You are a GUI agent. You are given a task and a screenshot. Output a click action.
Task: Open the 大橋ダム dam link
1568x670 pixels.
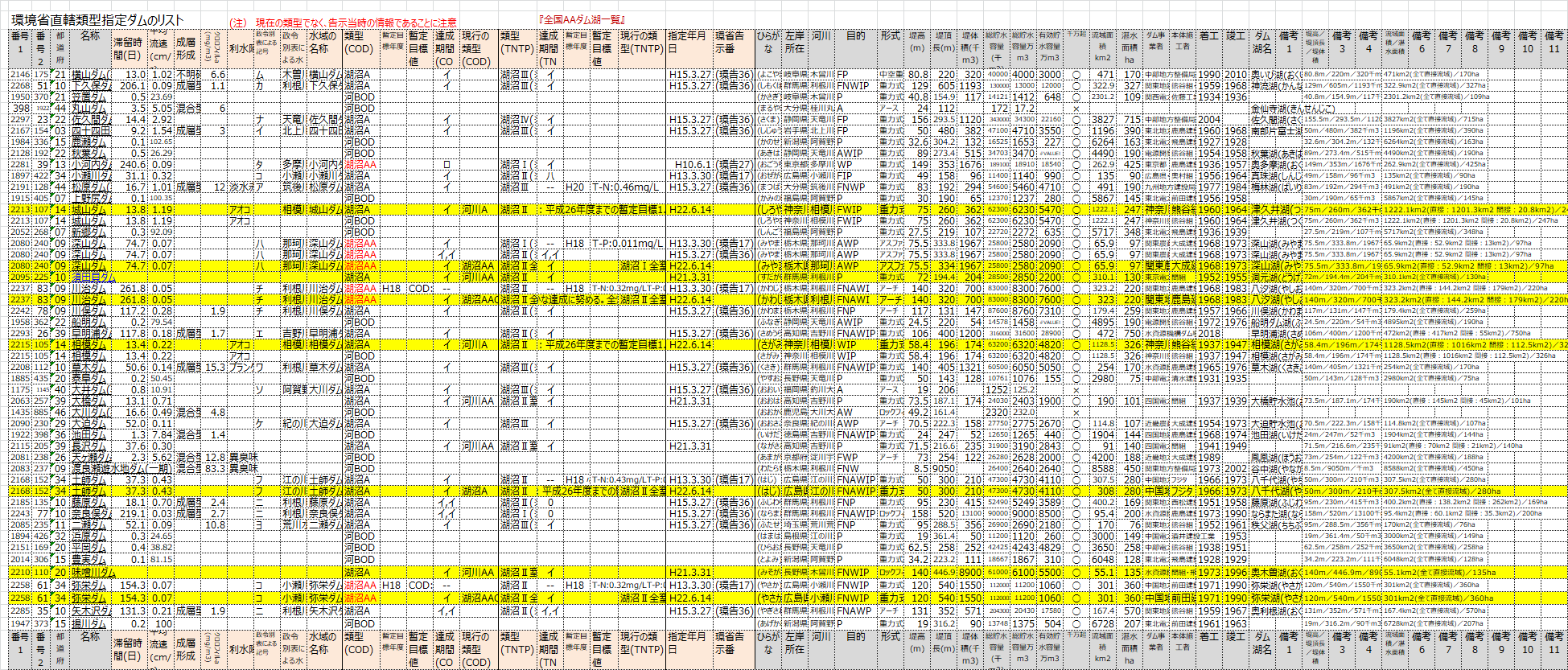pyautogui.click(x=88, y=401)
